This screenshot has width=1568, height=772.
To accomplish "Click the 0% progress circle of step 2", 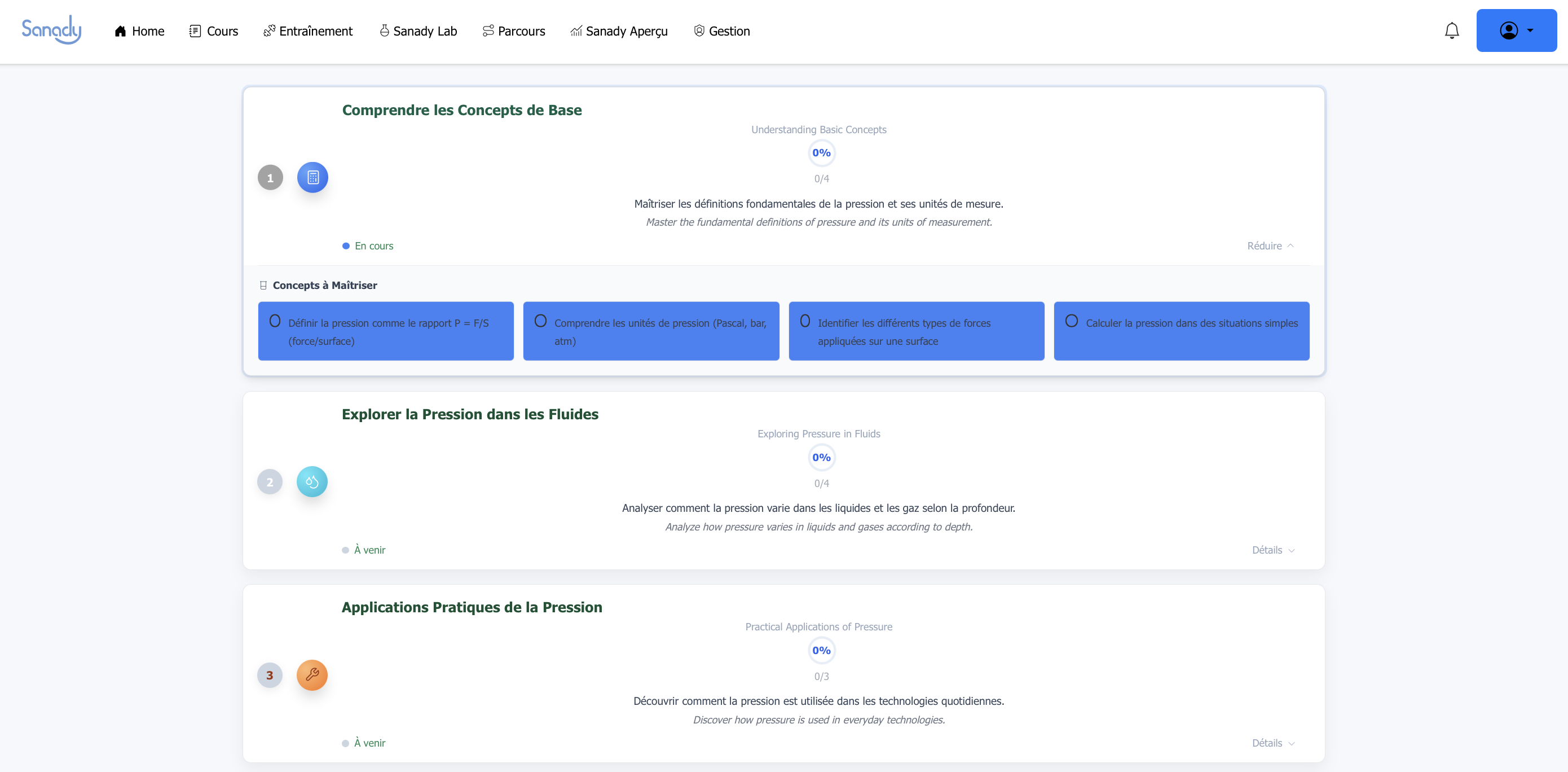I will (821, 457).
